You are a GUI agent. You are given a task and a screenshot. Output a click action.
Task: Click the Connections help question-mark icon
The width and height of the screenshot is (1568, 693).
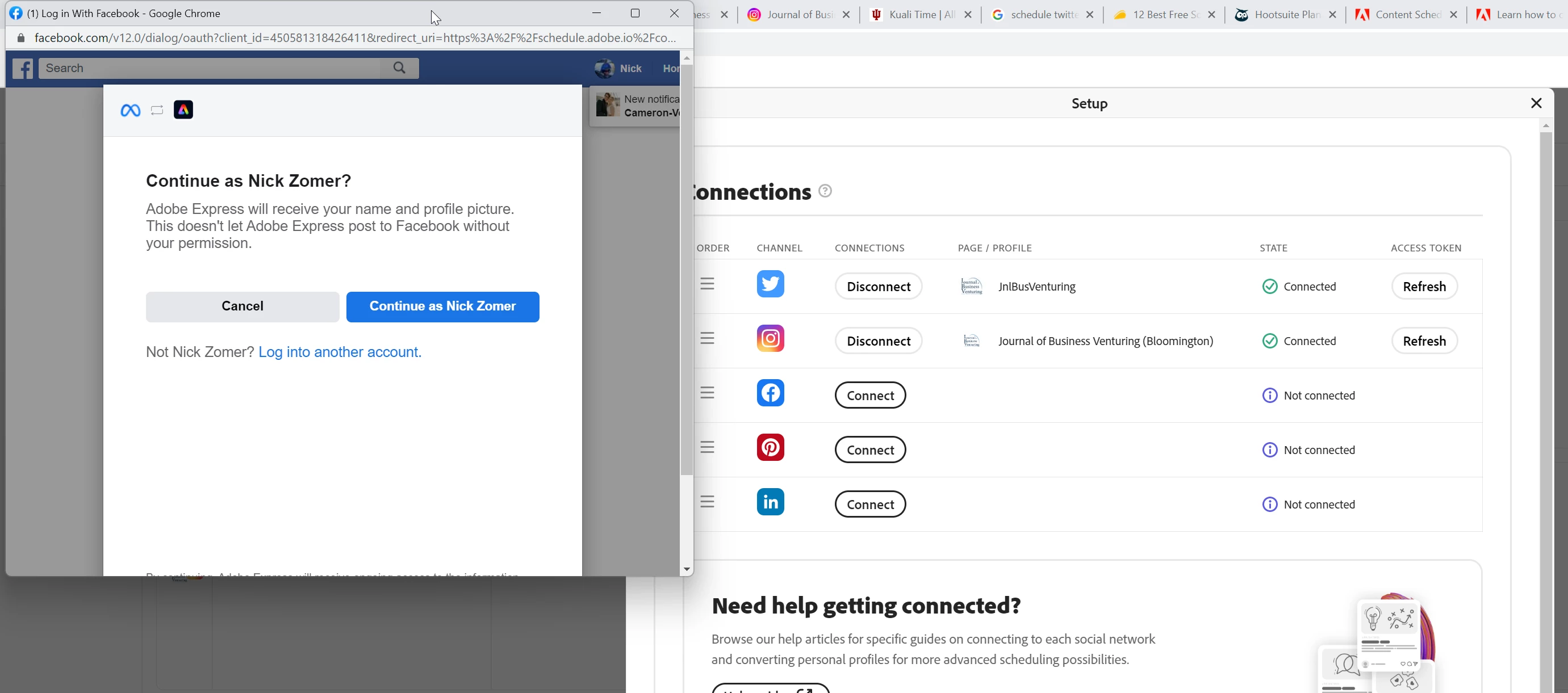click(825, 192)
